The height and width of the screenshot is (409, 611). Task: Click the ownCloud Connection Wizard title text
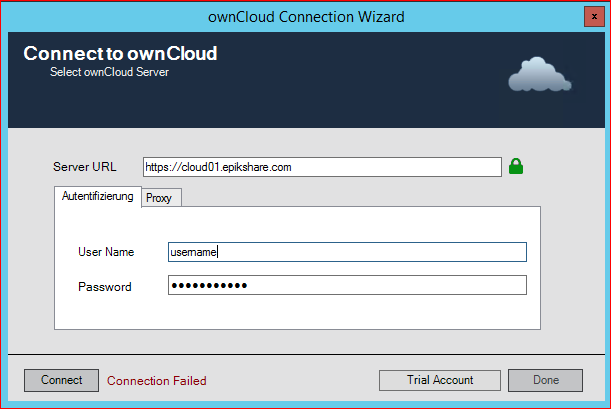(x=306, y=17)
